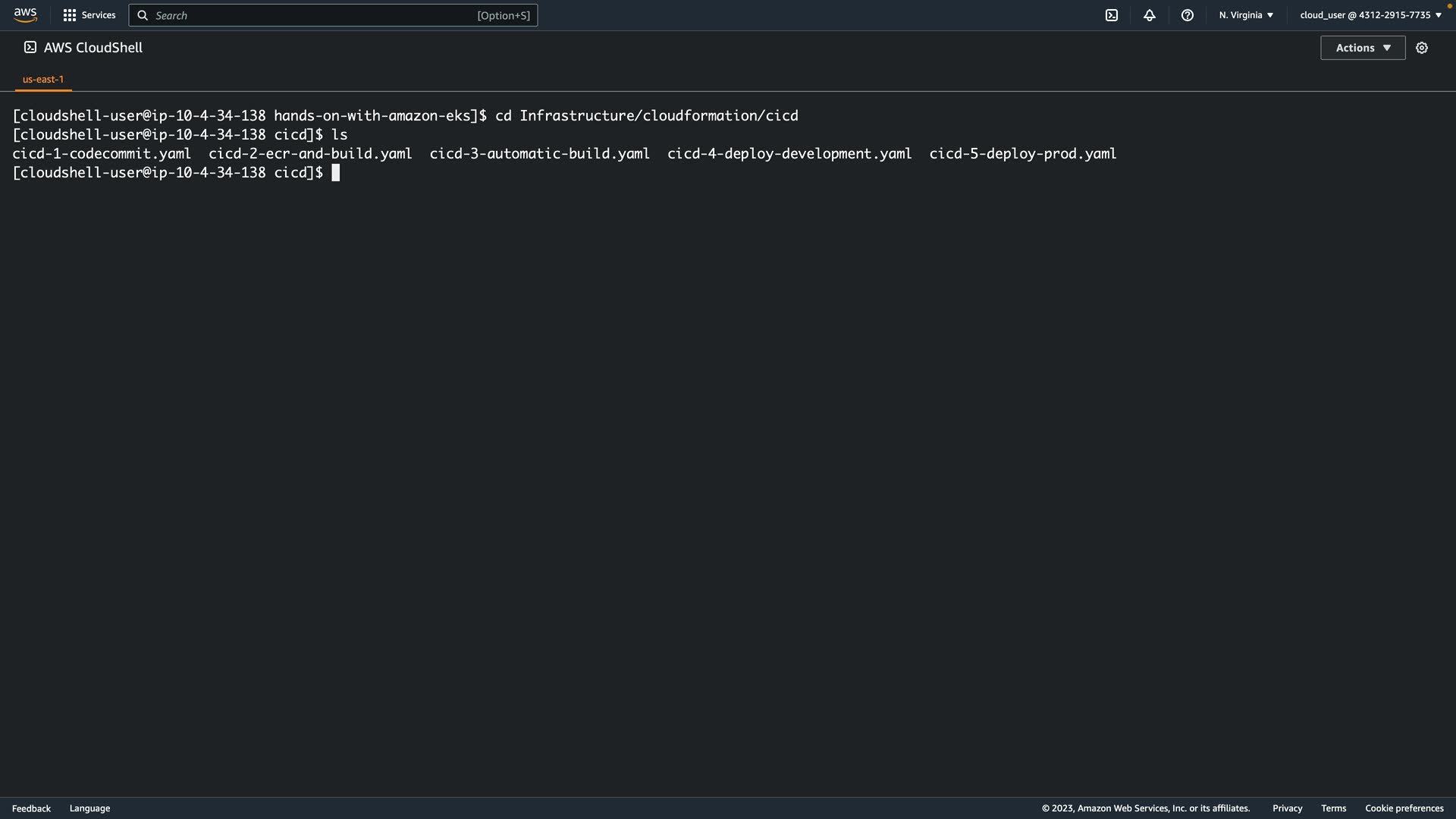The image size is (1456, 819).
Task: Open the Language selector in footer
Action: point(89,808)
